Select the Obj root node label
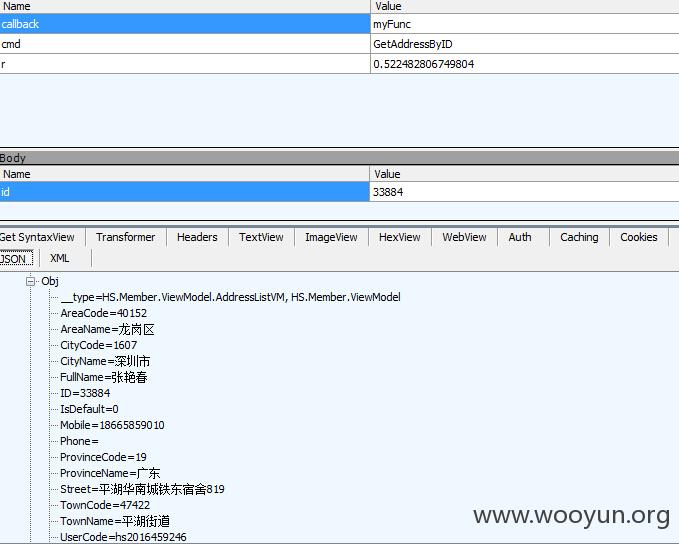Image resolution: width=679 pixels, height=544 pixels. 50,282
